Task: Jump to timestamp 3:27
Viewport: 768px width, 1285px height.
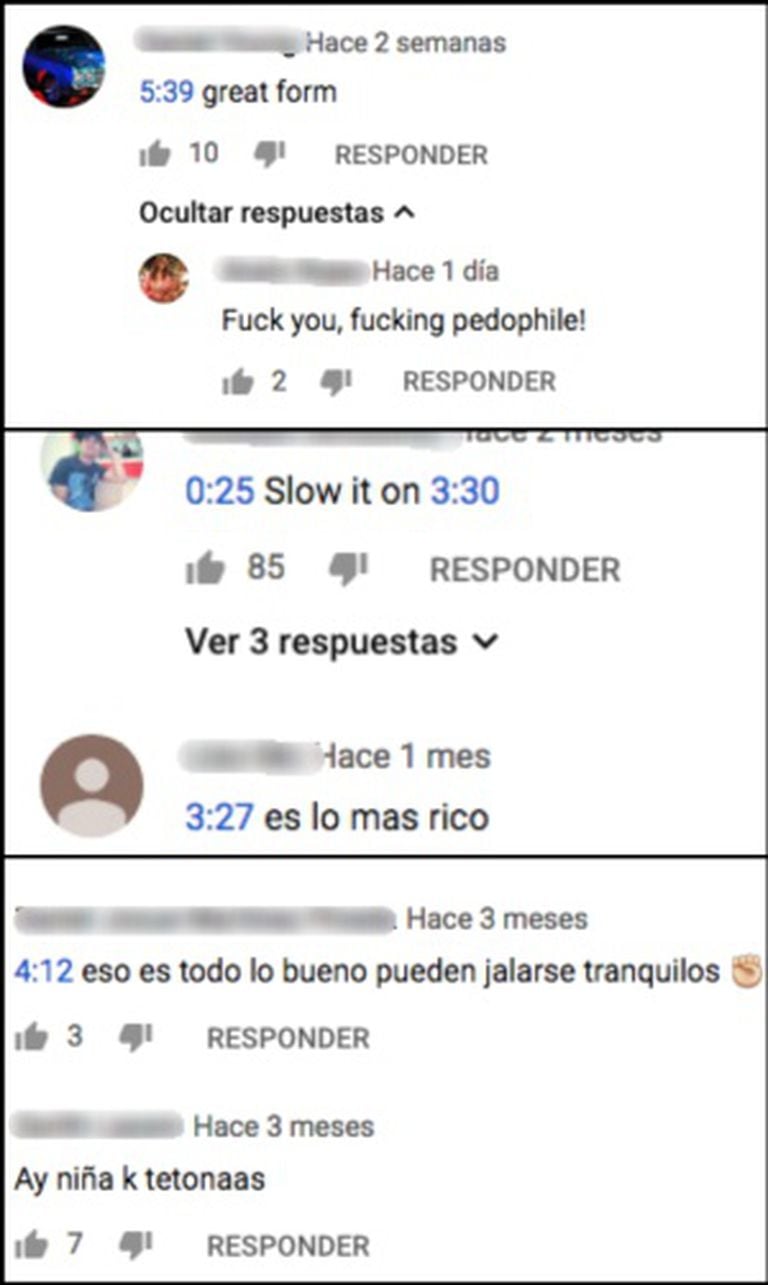Action: click(220, 818)
